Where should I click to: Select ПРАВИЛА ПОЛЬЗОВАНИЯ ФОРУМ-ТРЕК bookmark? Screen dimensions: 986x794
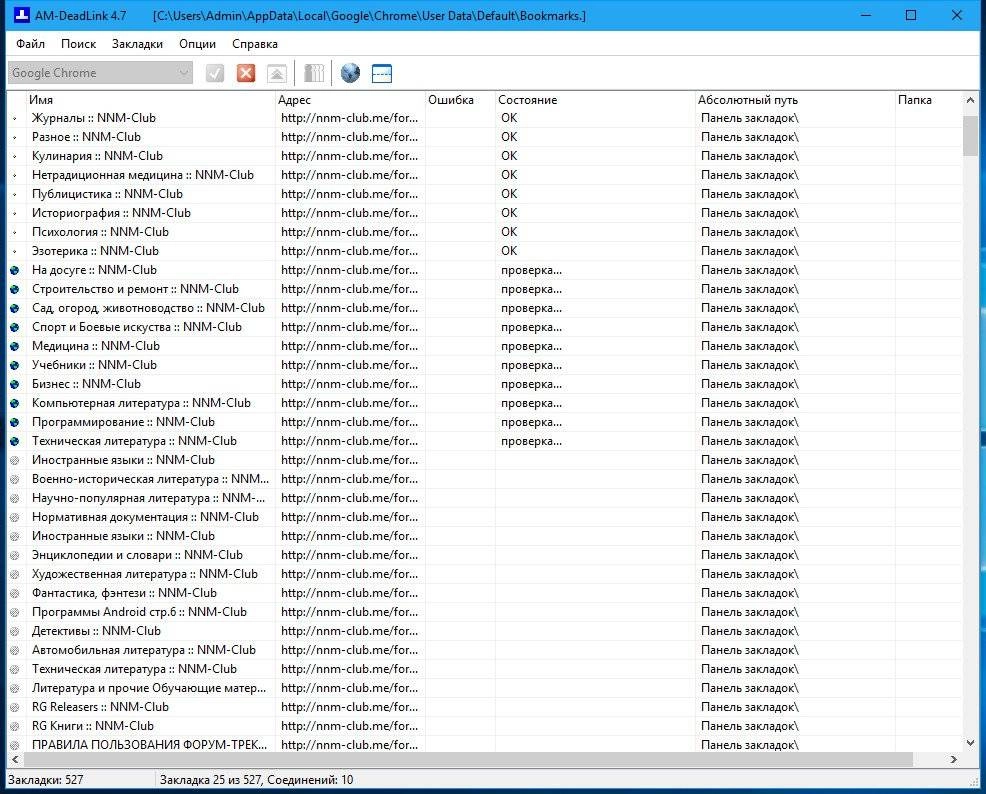tap(149, 745)
